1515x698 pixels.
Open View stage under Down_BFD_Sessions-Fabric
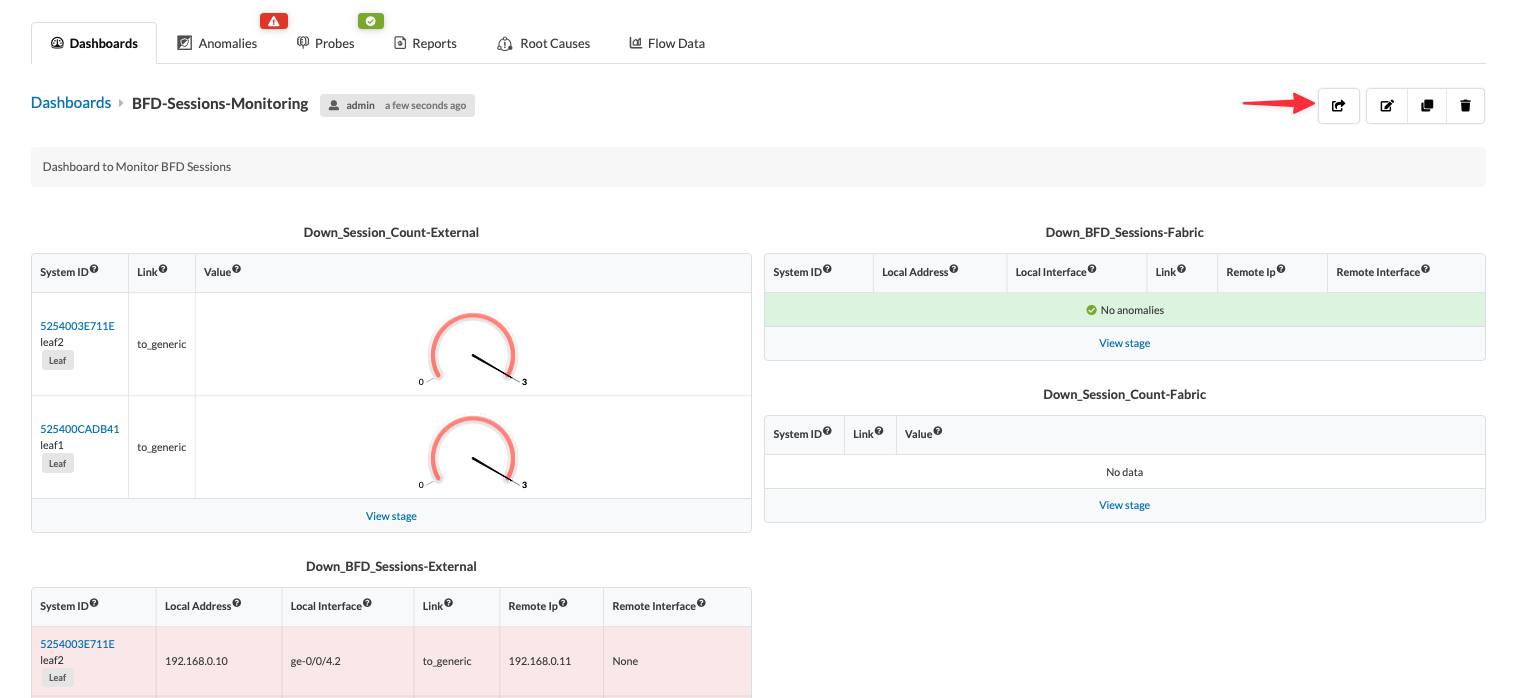click(x=1124, y=343)
